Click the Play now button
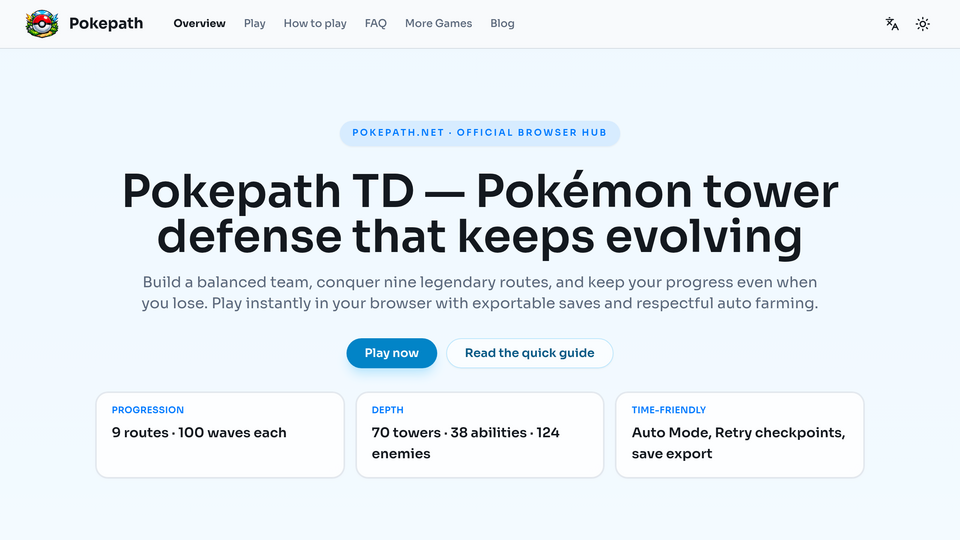This screenshot has width=960, height=540. coord(392,353)
